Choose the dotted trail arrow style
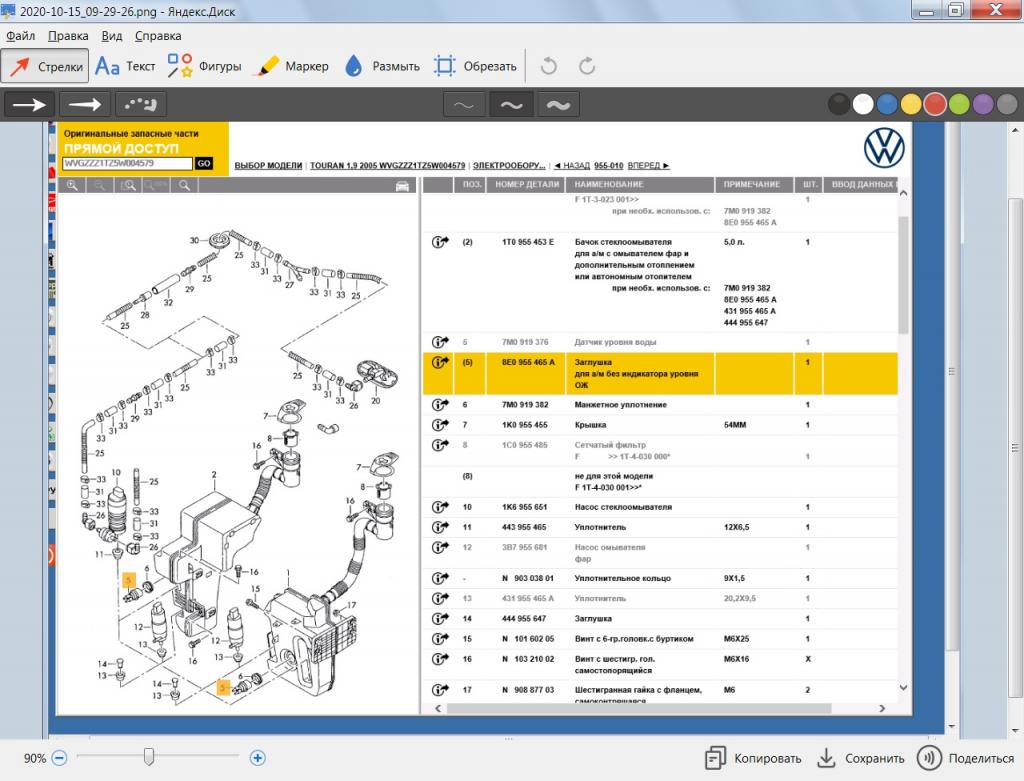This screenshot has width=1024, height=781. (x=140, y=104)
